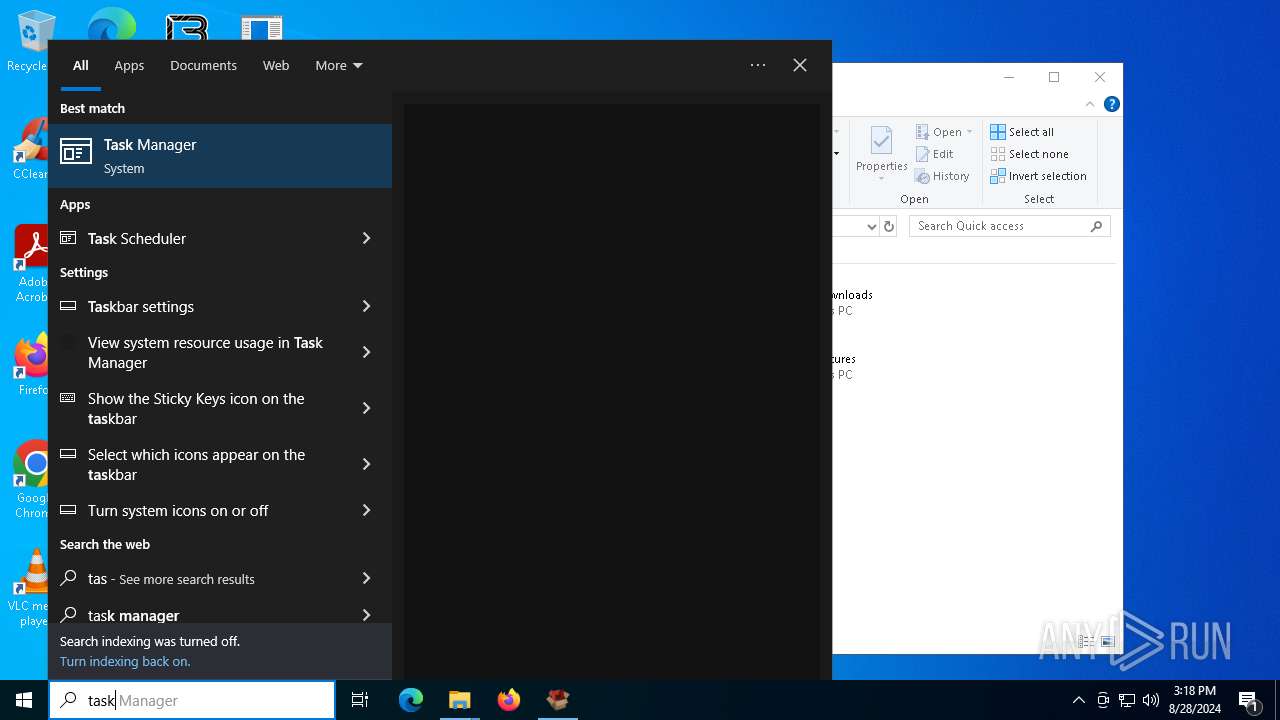Click the Taskbar settings icon
1280x720 pixels.
[x=68, y=306]
